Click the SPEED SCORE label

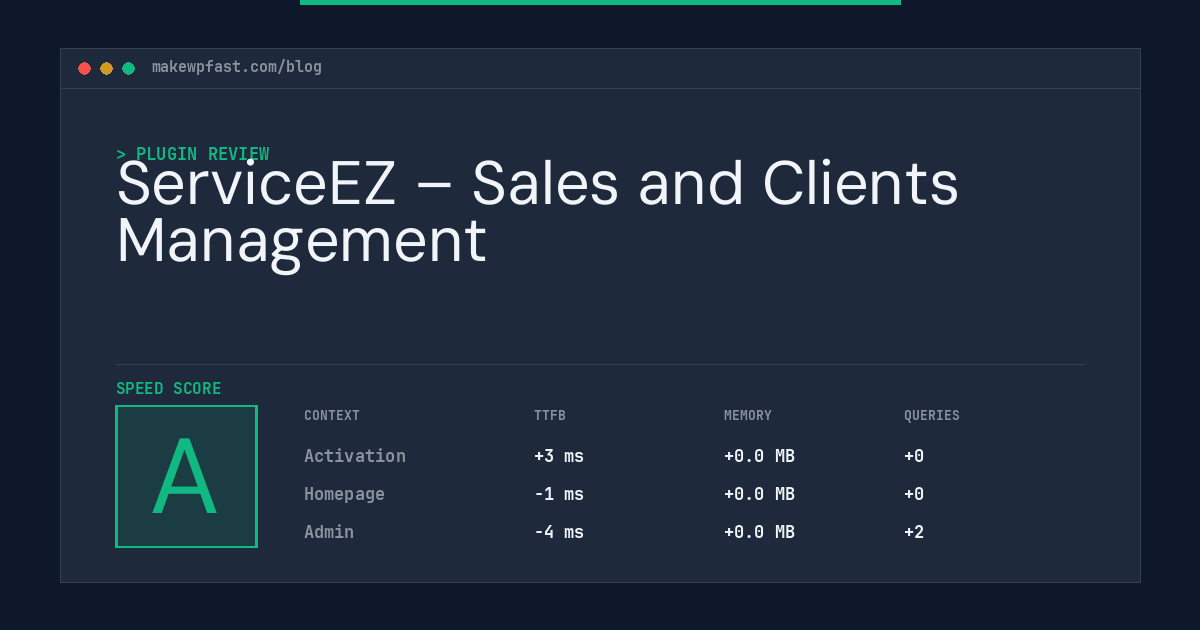[169, 389]
